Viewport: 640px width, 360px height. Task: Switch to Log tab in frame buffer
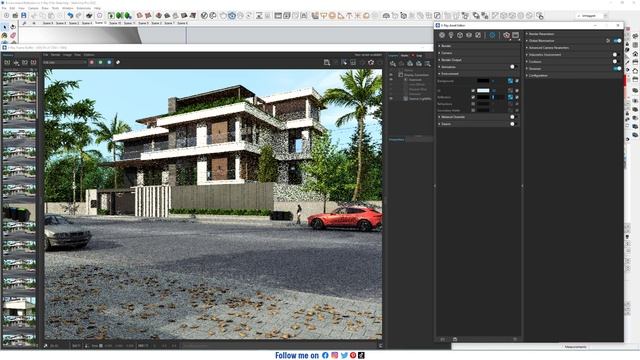coord(419,56)
